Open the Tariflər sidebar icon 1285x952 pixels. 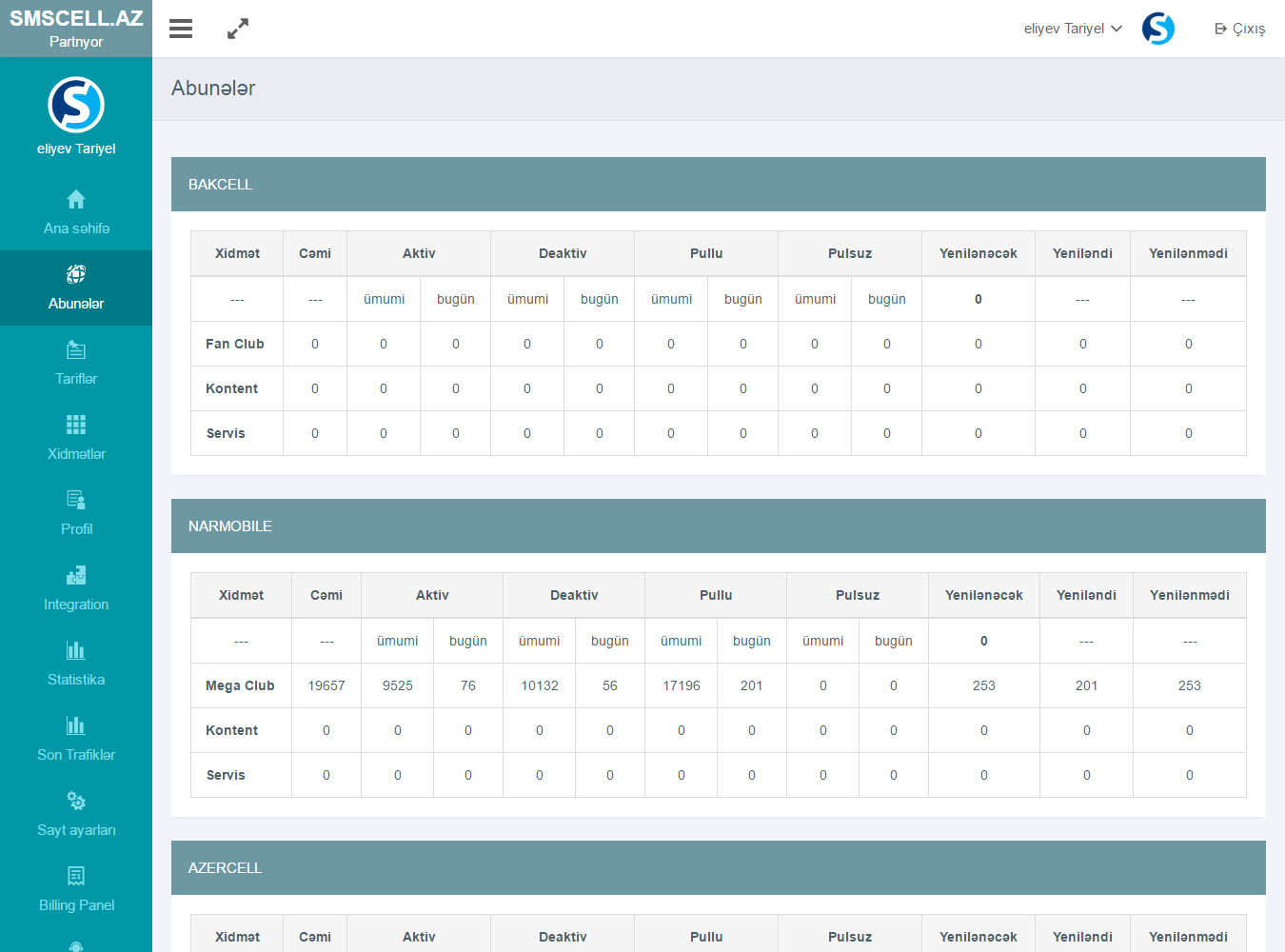point(76,350)
